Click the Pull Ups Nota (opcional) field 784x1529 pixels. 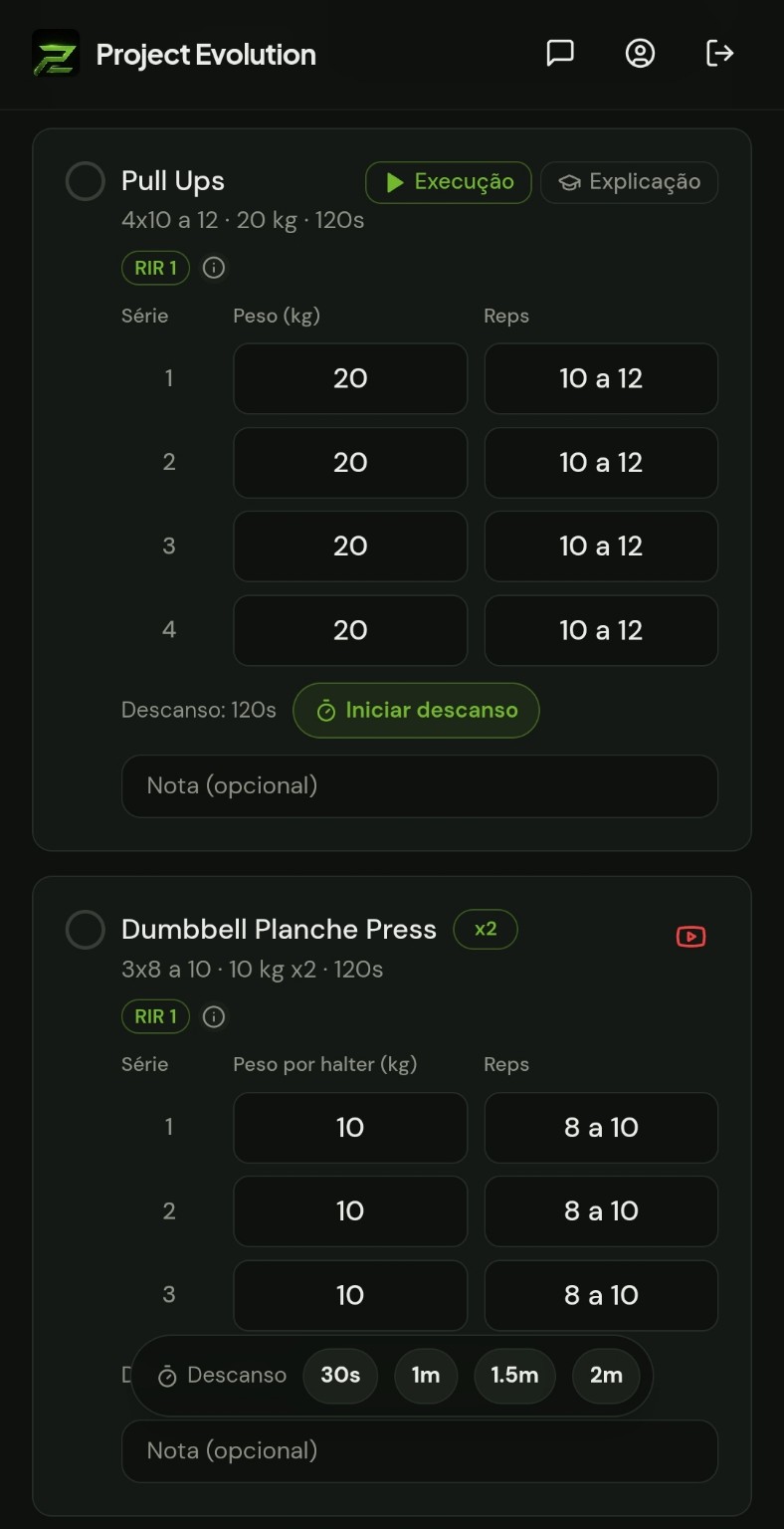[420, 786]
